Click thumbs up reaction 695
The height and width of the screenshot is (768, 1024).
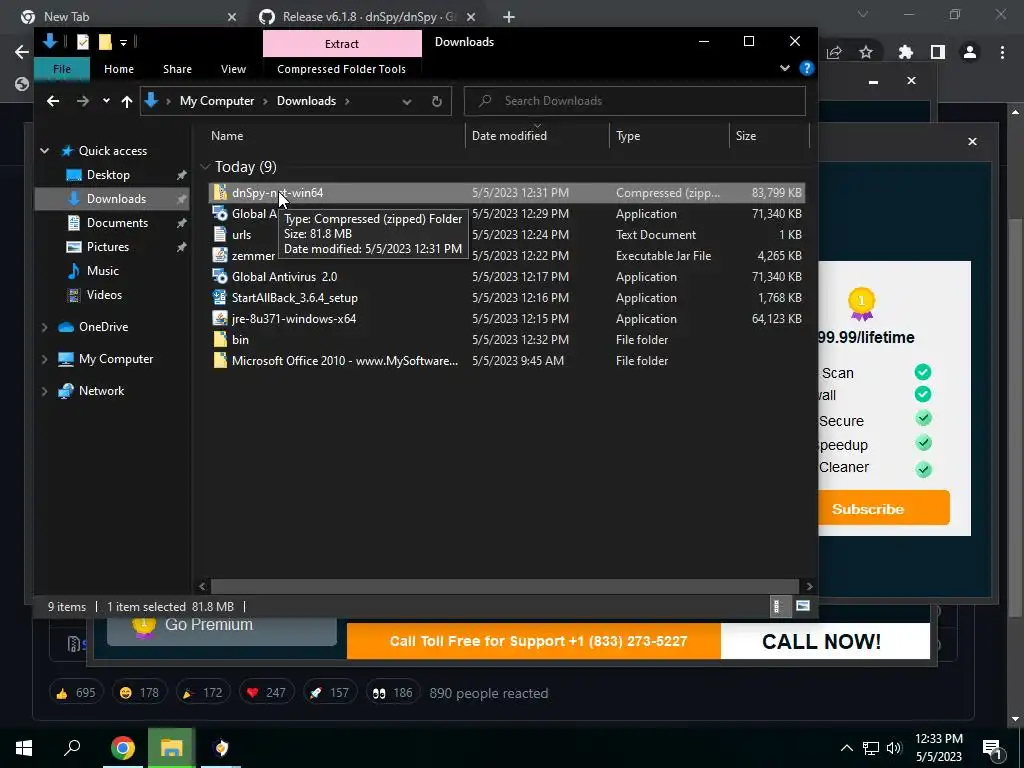tap(76, 693)
